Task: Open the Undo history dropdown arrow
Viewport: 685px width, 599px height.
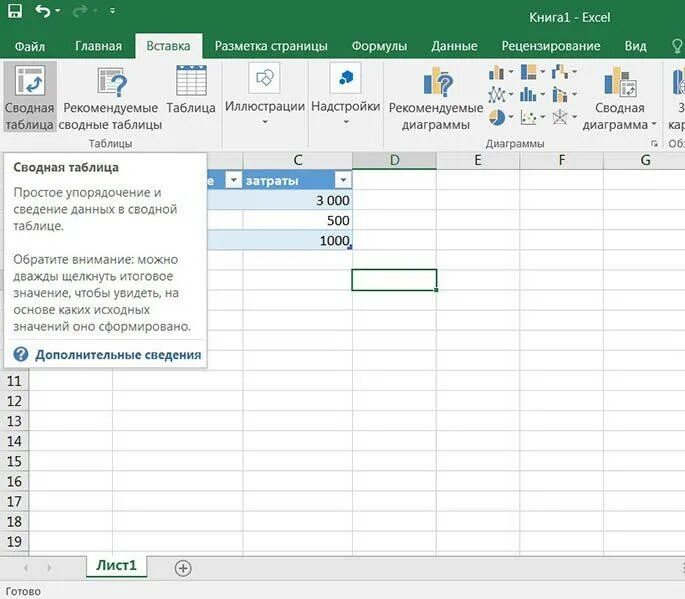Action: [58, 11]
